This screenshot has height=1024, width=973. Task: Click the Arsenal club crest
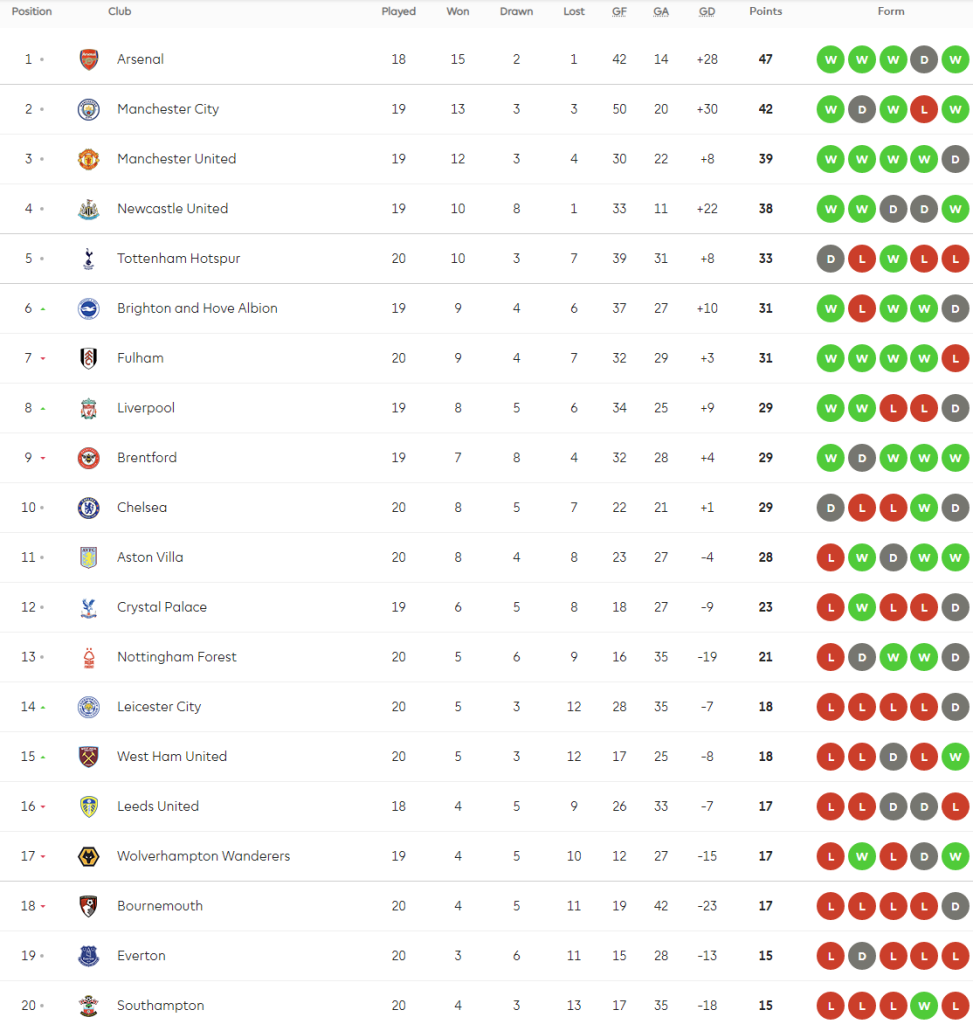pos(89,59)
